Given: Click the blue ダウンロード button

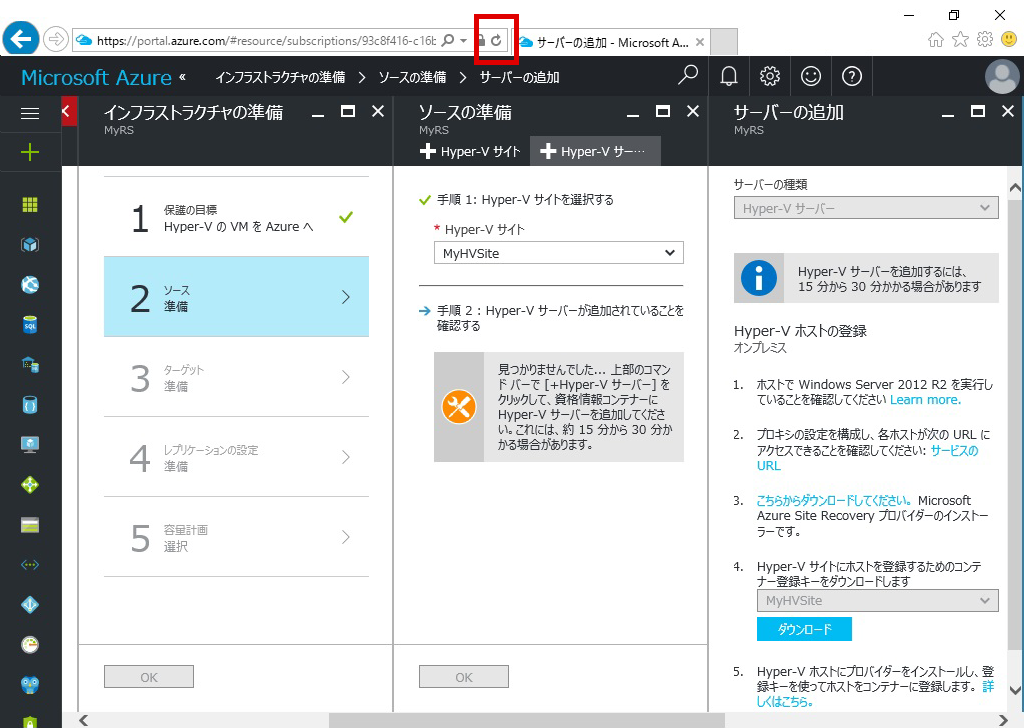Looking at the screenshot, I should tap(805, 629).
